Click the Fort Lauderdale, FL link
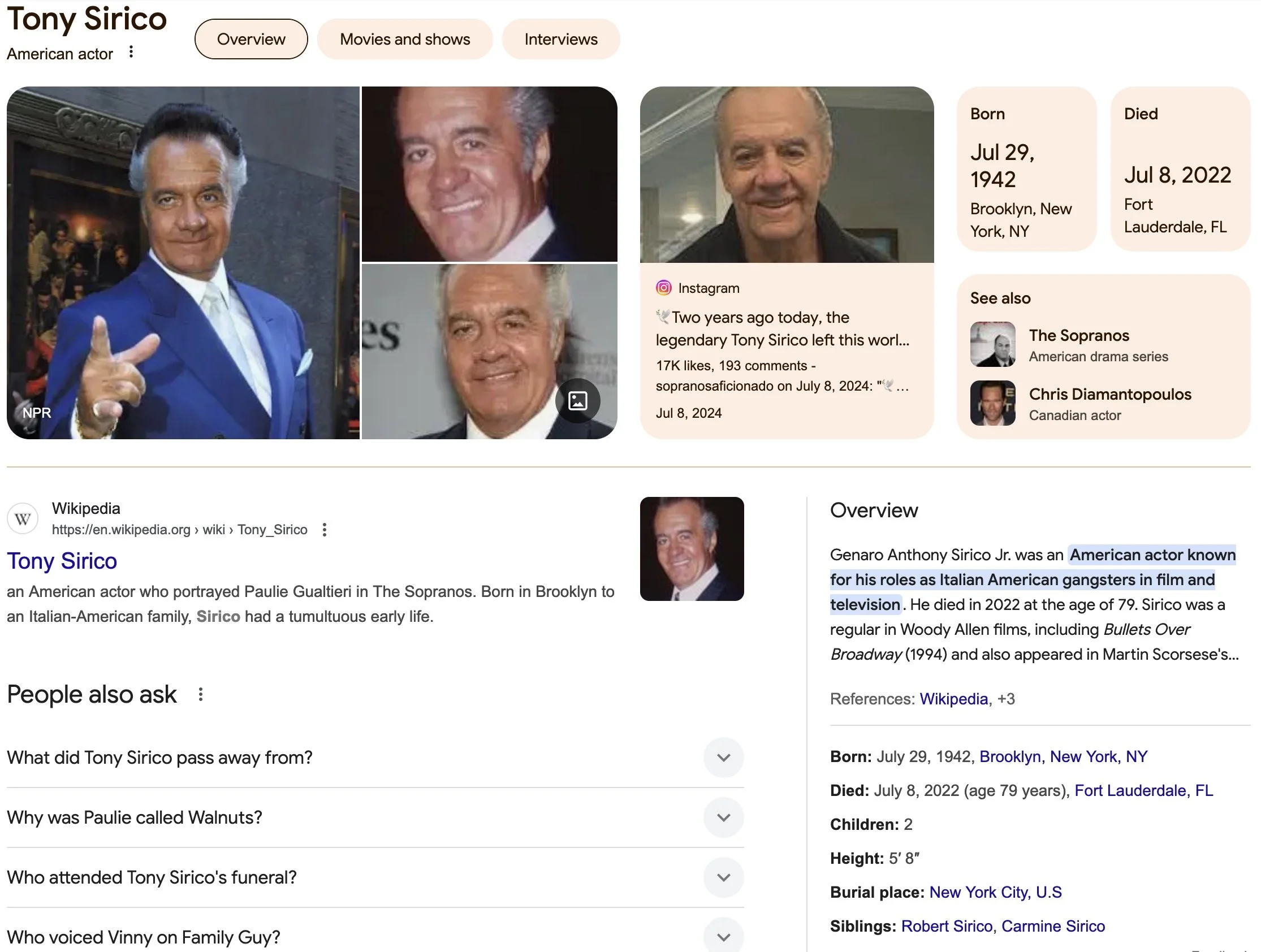Image resolution: width=1261 pixels, height=952 pixels. pos(1143,791)
